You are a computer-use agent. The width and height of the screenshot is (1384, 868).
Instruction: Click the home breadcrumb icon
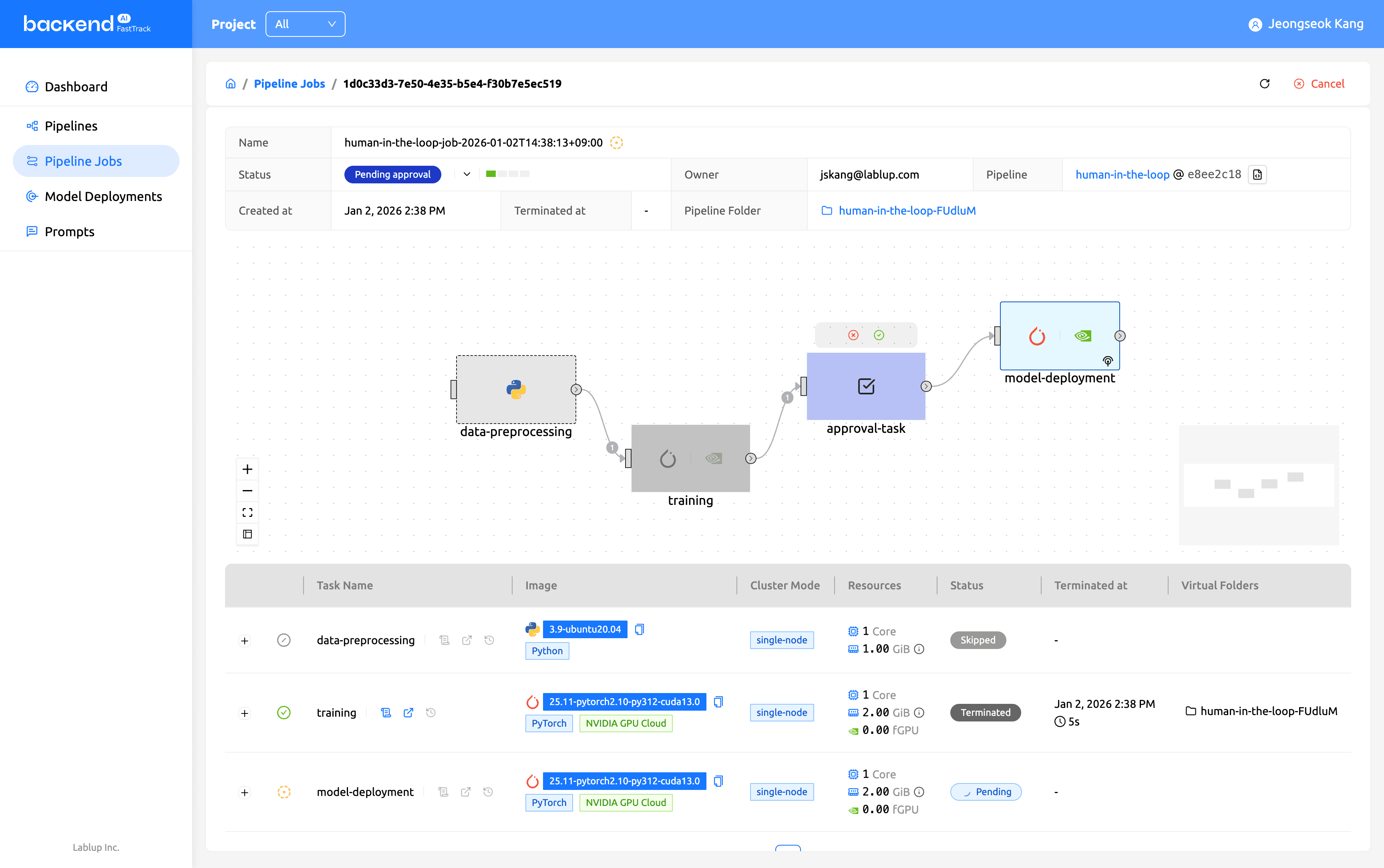pos(231,84)
